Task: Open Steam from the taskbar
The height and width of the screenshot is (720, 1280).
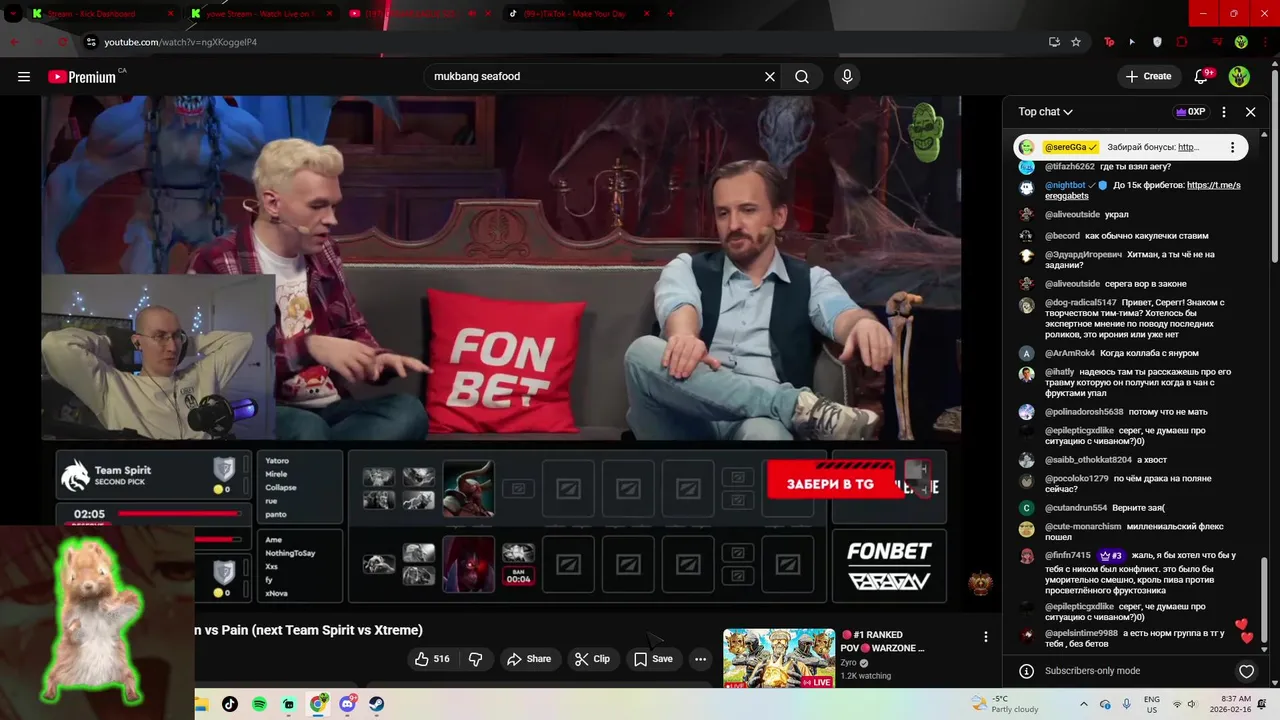Action: (x=377, y=704)
